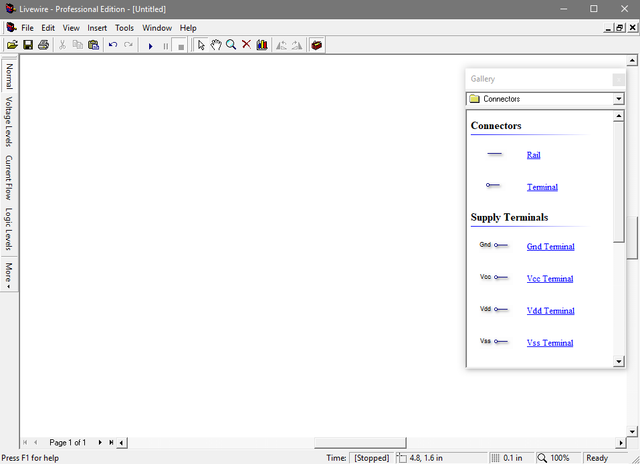Click the Rail link in the Gallery
640x464 pixels.
click(533, 155)
